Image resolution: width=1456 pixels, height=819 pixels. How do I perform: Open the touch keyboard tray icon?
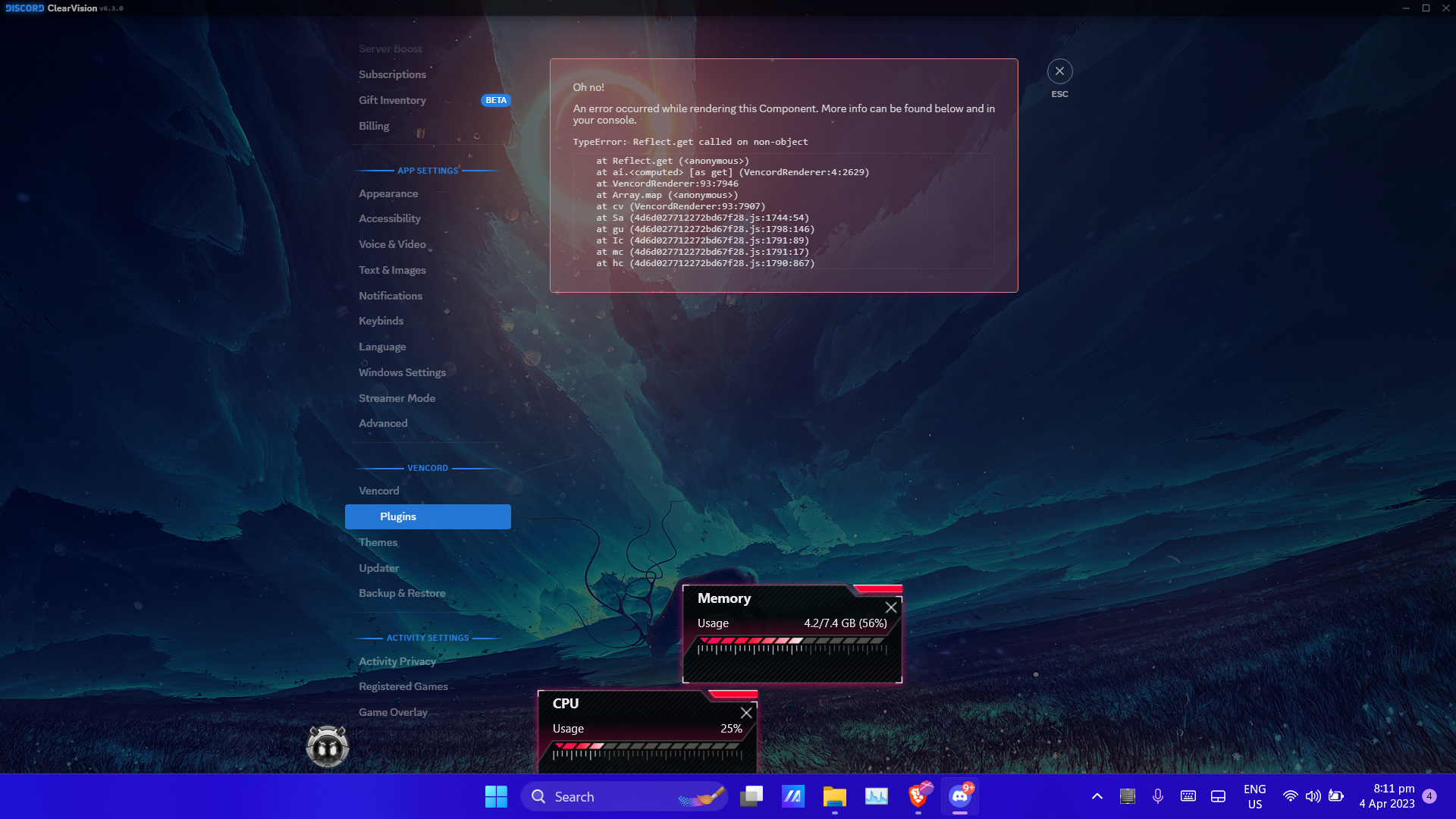[x=1188, y=796]
